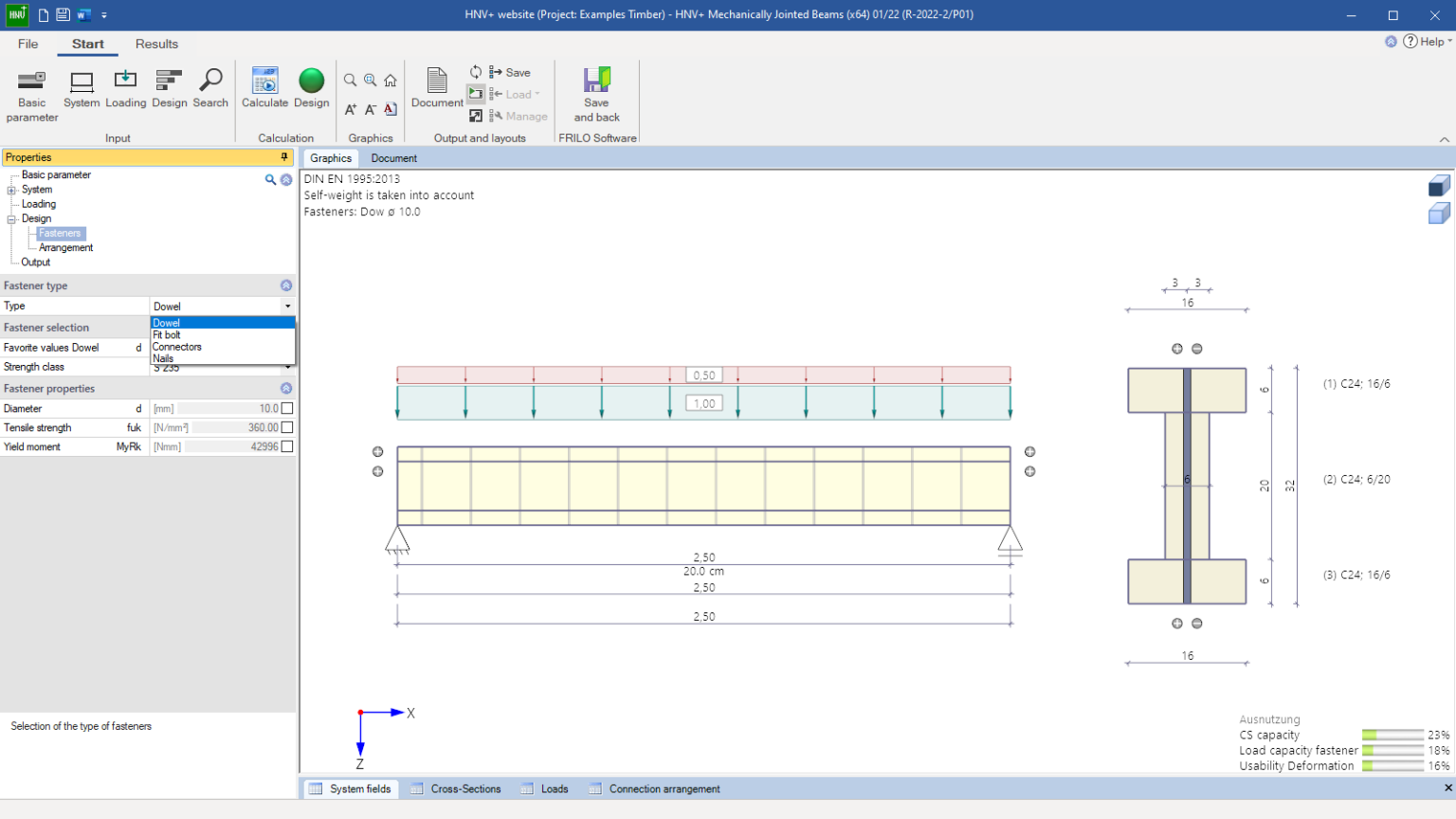Click the CS capacity utilization bar

[1392, 735]
